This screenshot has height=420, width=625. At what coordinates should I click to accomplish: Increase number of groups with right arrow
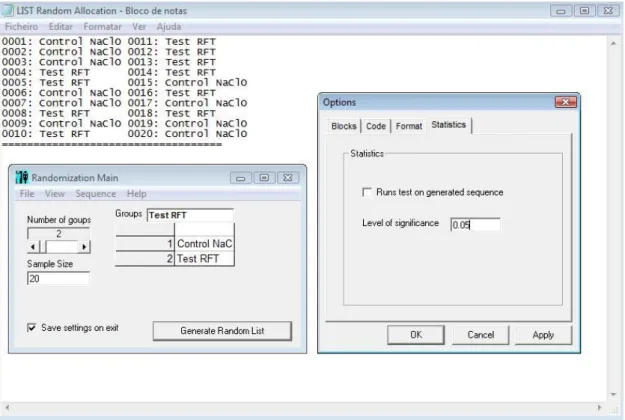coord(84,247)
